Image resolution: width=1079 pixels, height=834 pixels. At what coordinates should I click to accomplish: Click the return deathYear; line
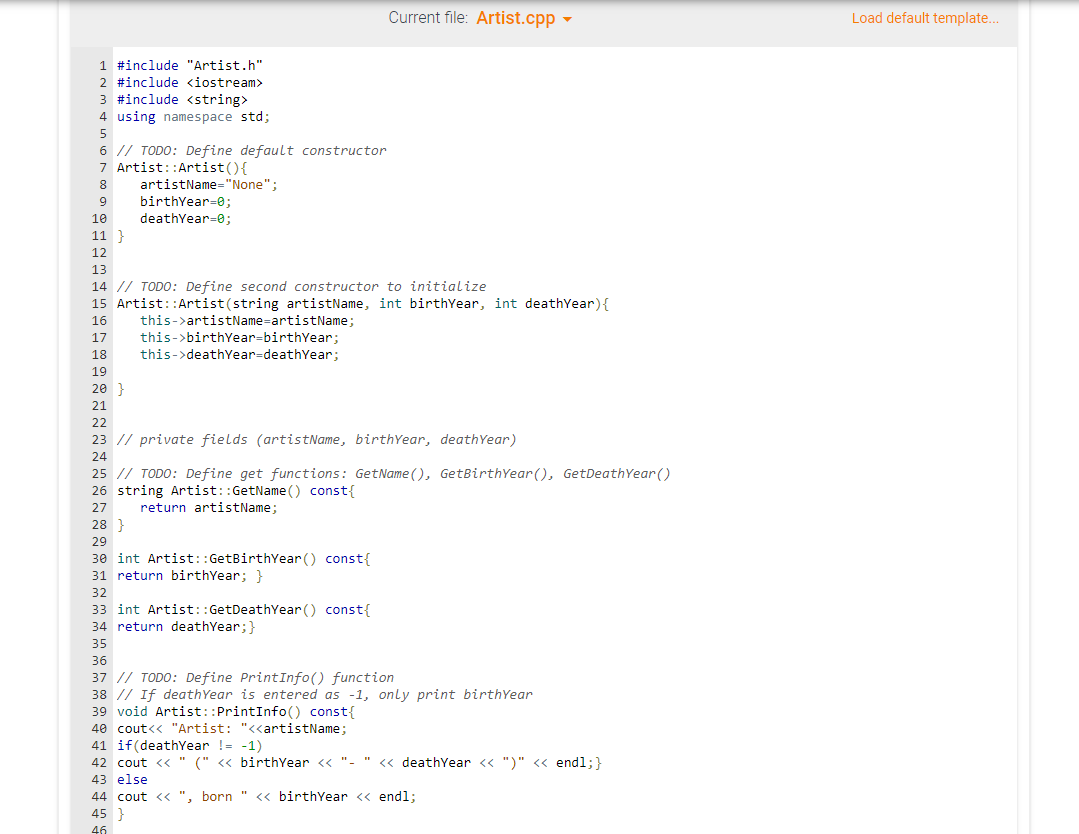pos(186,627)
